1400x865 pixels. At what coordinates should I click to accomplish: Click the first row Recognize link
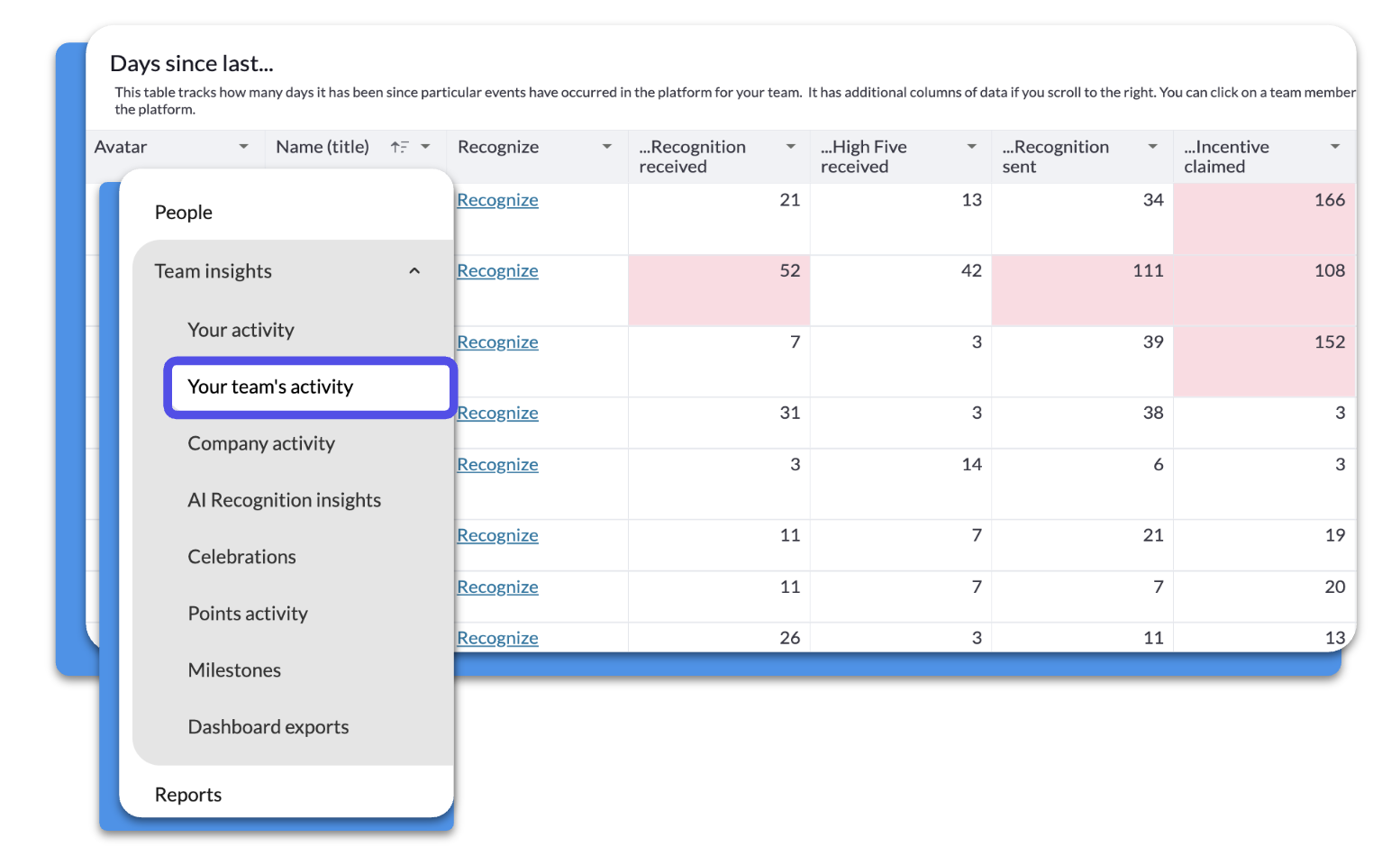pyautogui.click(x=497, y=201)
